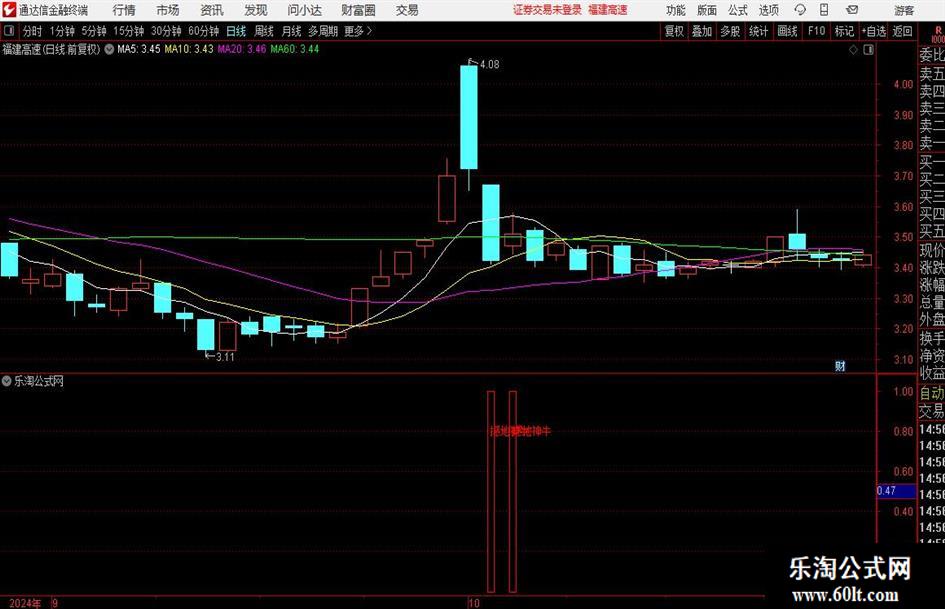Screen dimensions: 945x609
Task: Click the 返回 back button
Action: point(902,31)
